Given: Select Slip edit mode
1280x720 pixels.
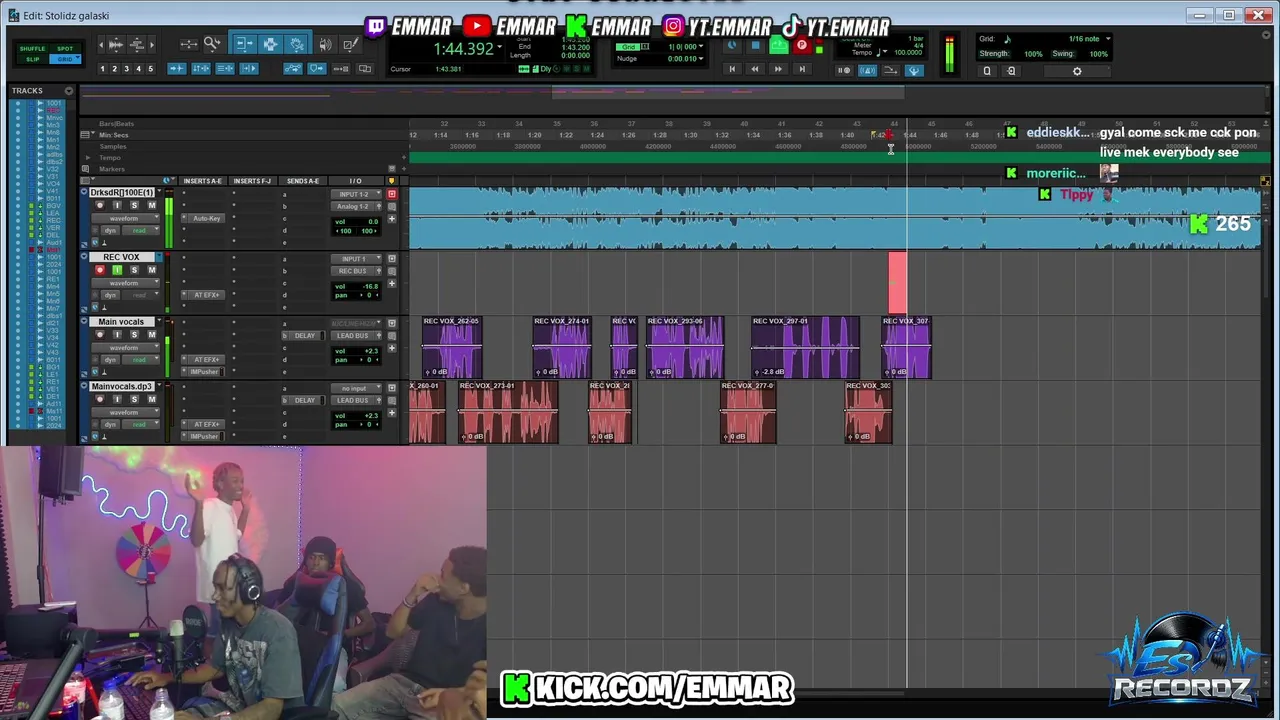Looking at the screenshot, I should [33, 59].
